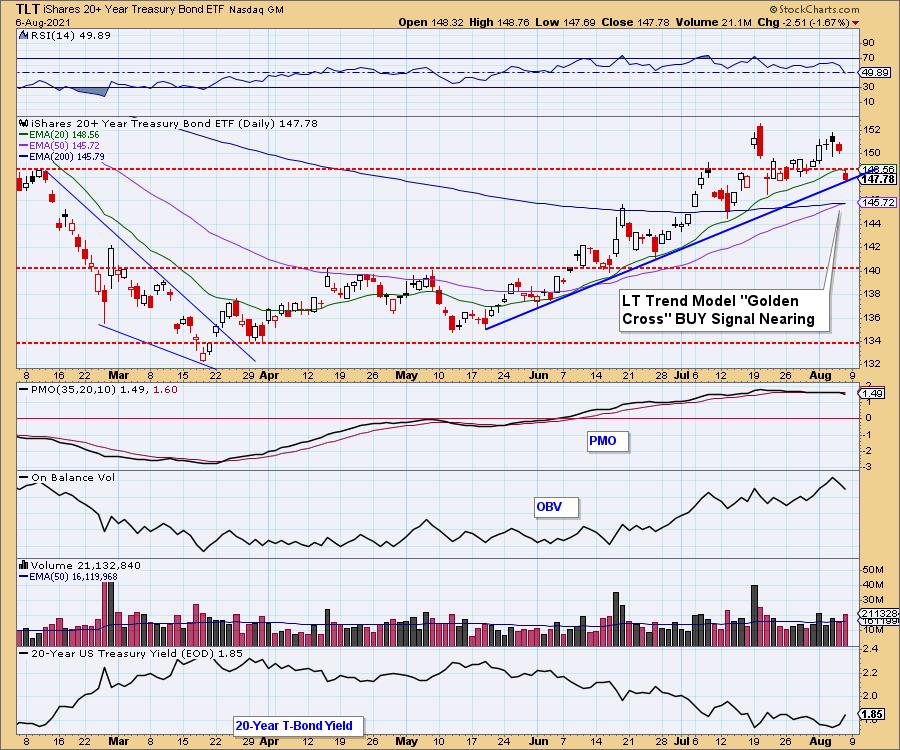Image resolution: width=900 pixels, height=750 pixels.
Task: Click the 2.2 yield axis label
Action: (x=870, y=673)
